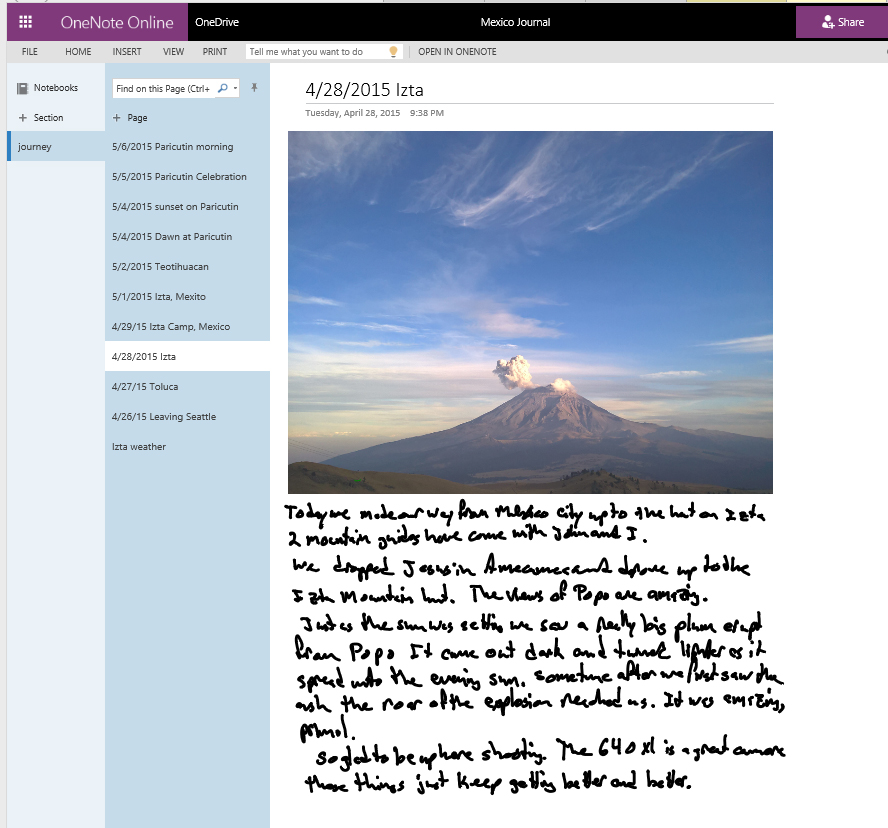
Task: Open the FILE menu
Action: (x=29, y=51)
